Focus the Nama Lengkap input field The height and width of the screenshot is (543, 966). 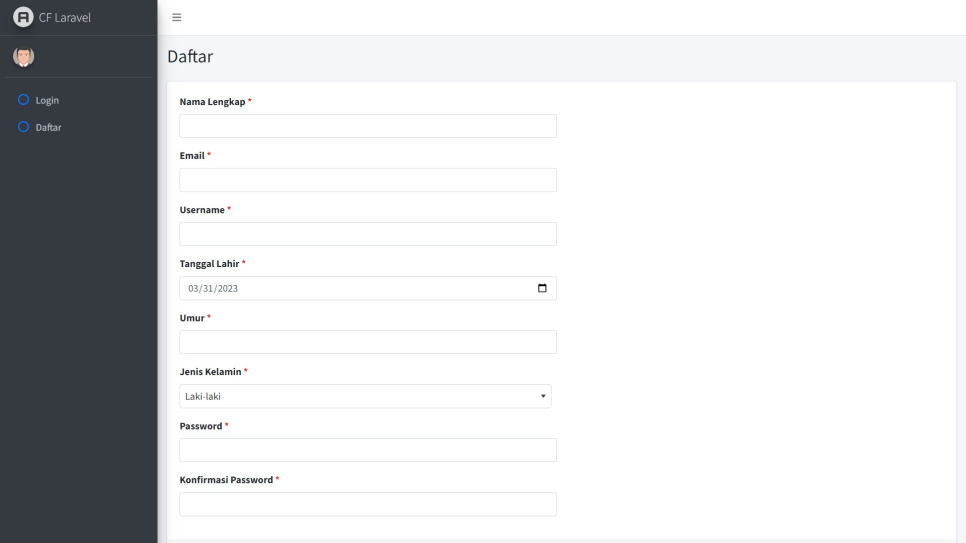point(368,126)
